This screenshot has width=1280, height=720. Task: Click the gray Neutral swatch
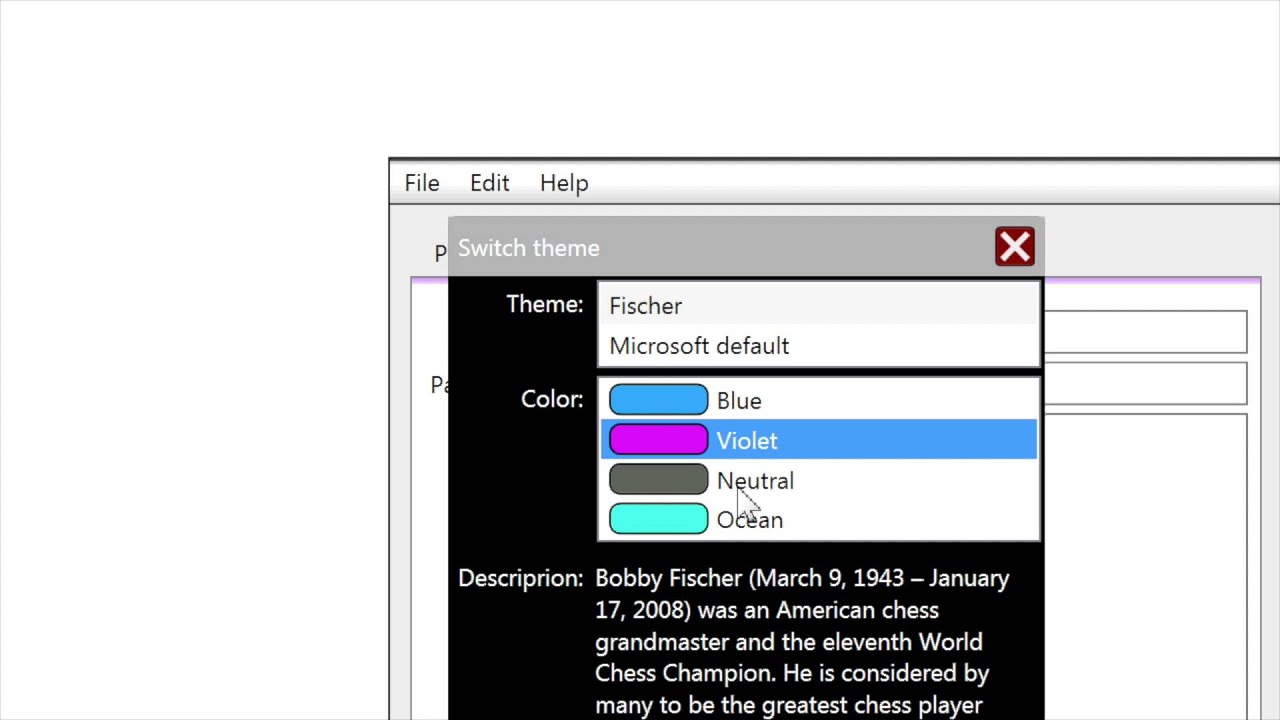point(658,480)
